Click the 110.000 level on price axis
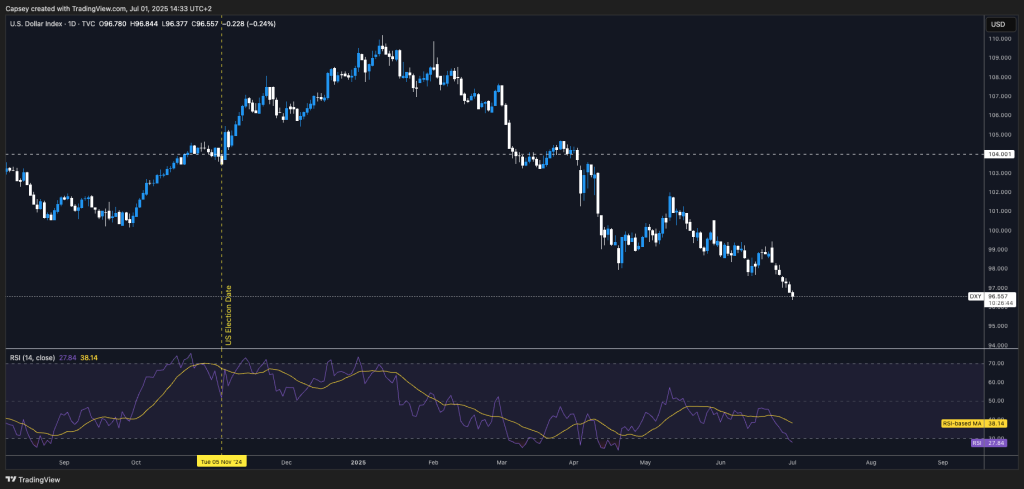Image resolution: width=1024 pixels, height=489 pixels. pyautogui.click(x=997, y=39)
